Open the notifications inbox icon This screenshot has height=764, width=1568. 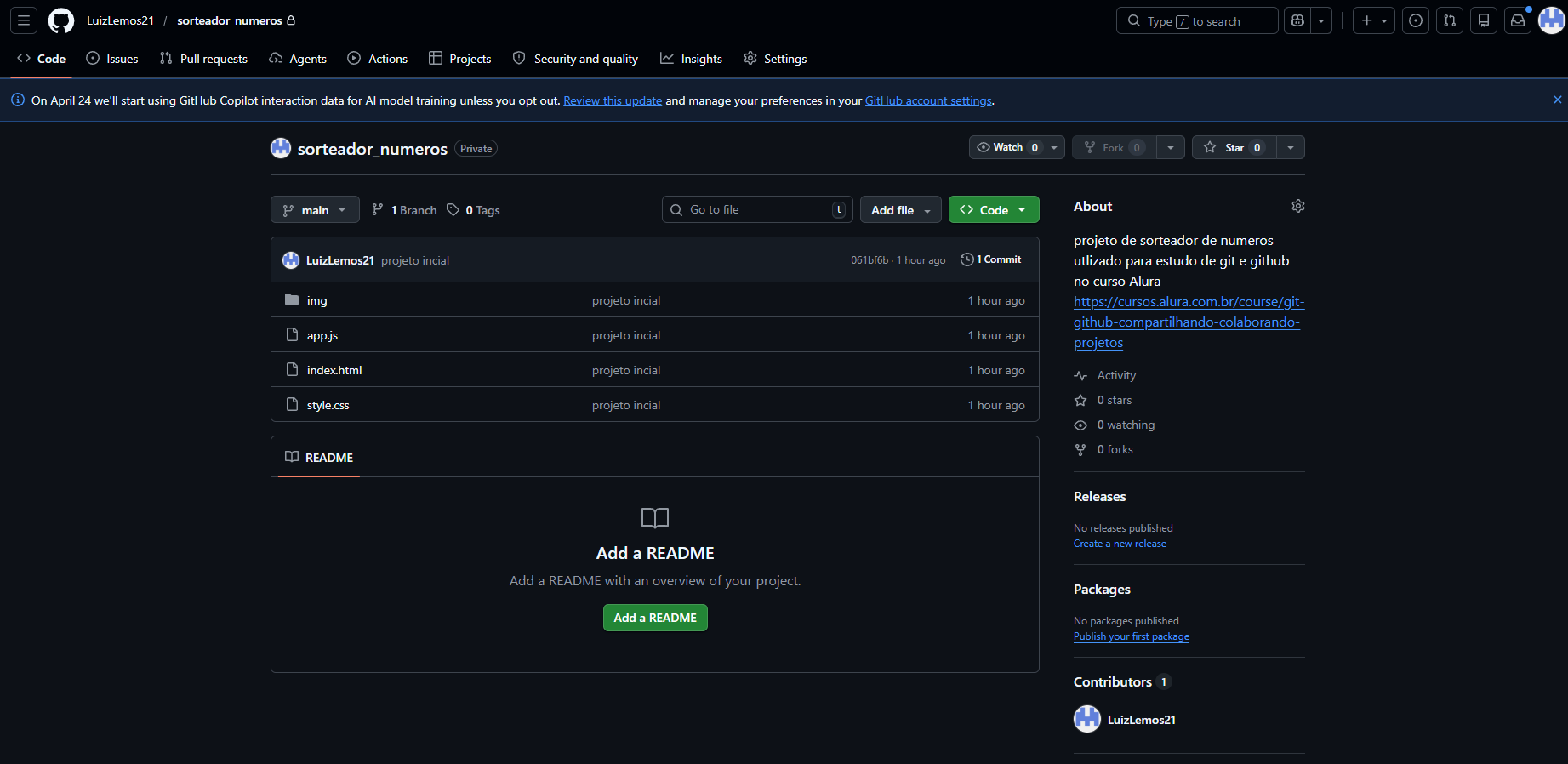point(1518,20)
